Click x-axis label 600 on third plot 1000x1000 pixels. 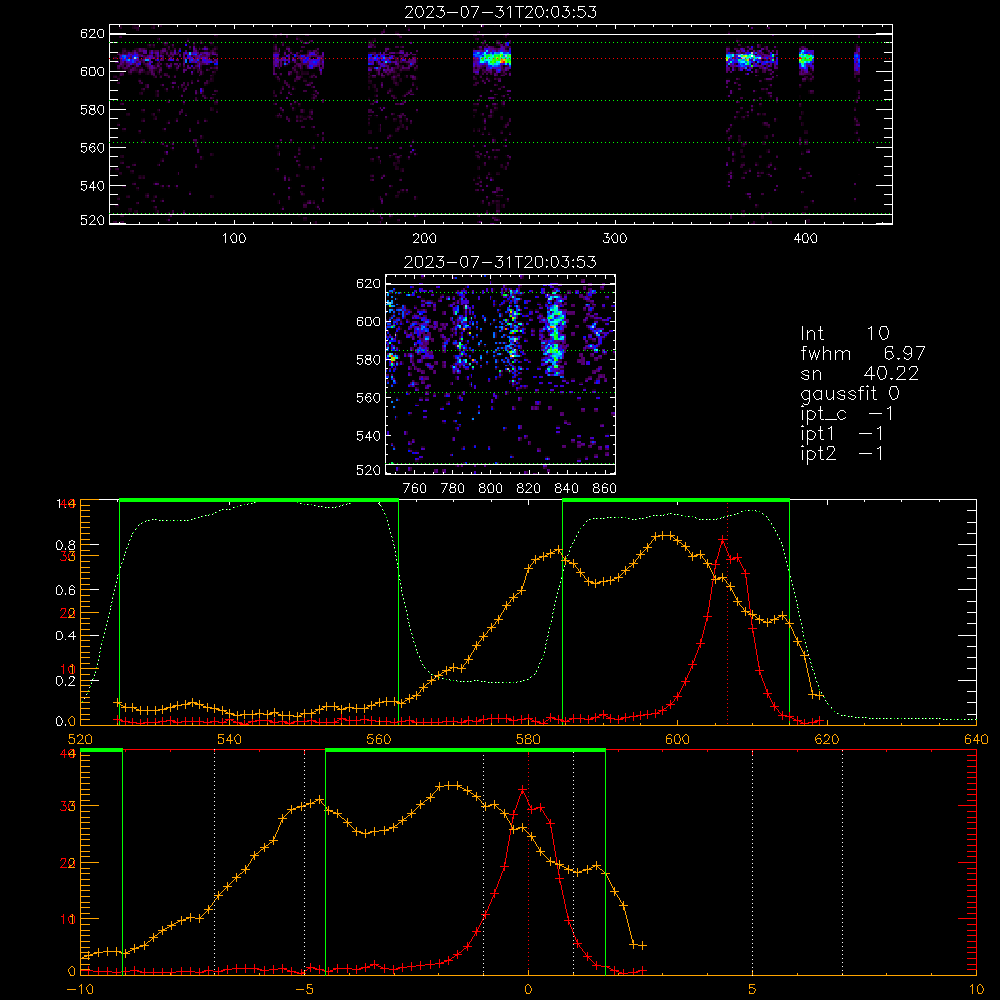coord(677,739)
